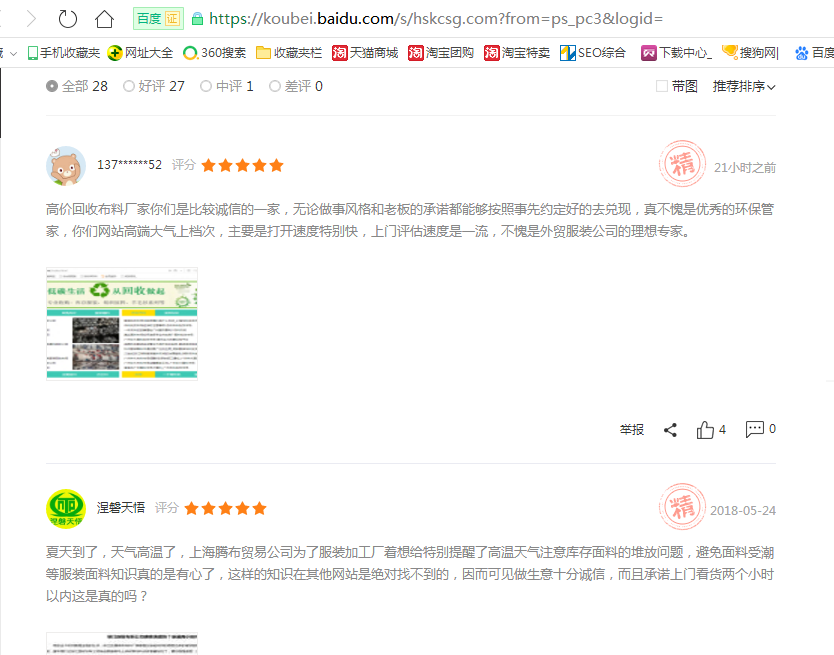Open the 推荐排序 sorting dropdown
834x655 pixels.
[x=744, y=87]
